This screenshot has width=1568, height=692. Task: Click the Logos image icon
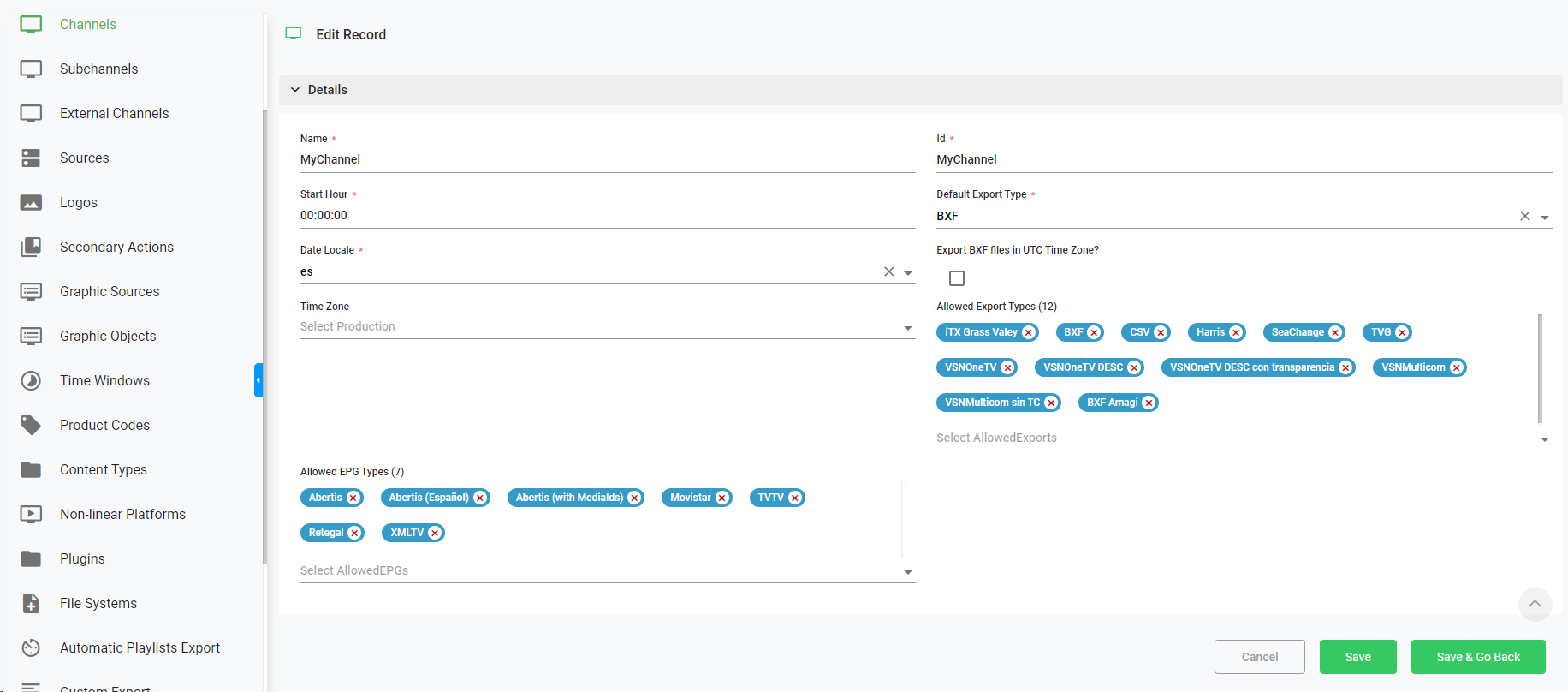(x=31, y=203)
